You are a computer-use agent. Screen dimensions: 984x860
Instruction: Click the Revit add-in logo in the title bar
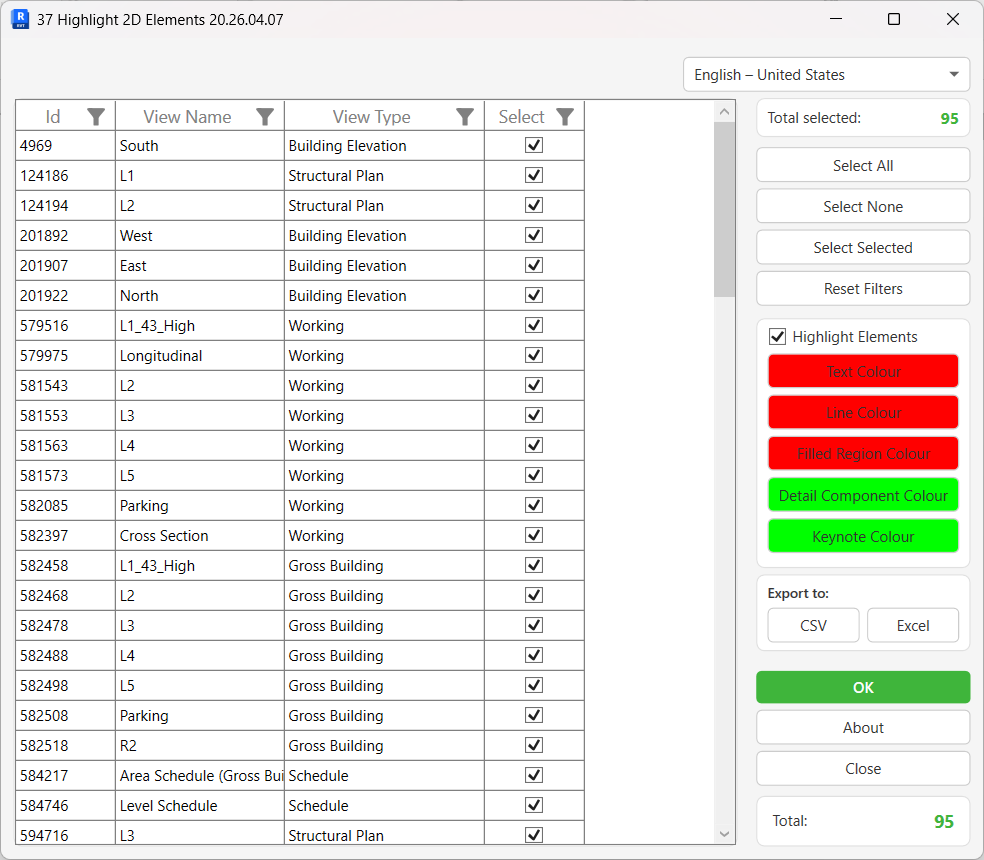point(20,19)
